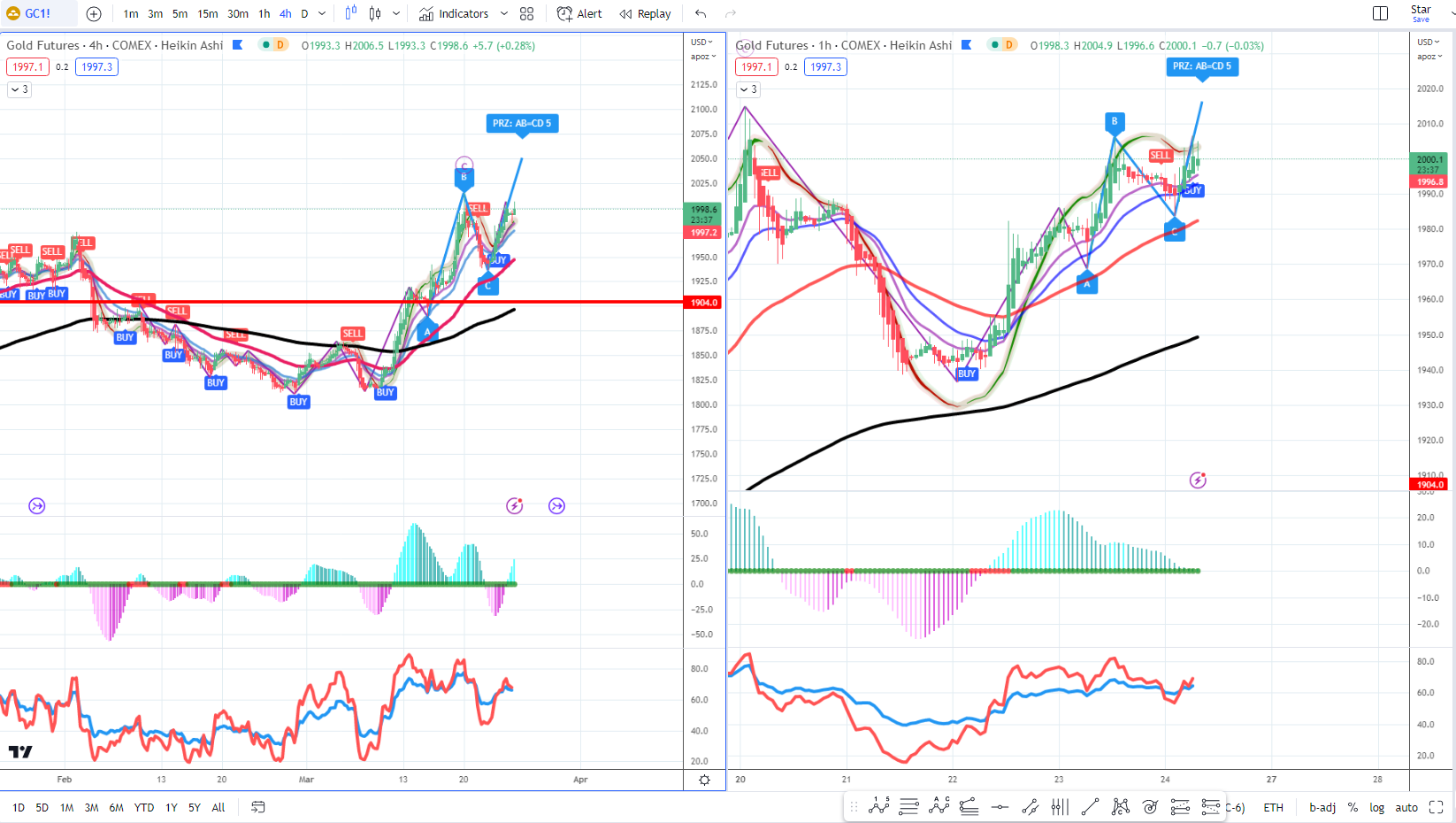This screenshot has height=823, width=1456.
Task: Toggle percent scale
Action: 1353,807
